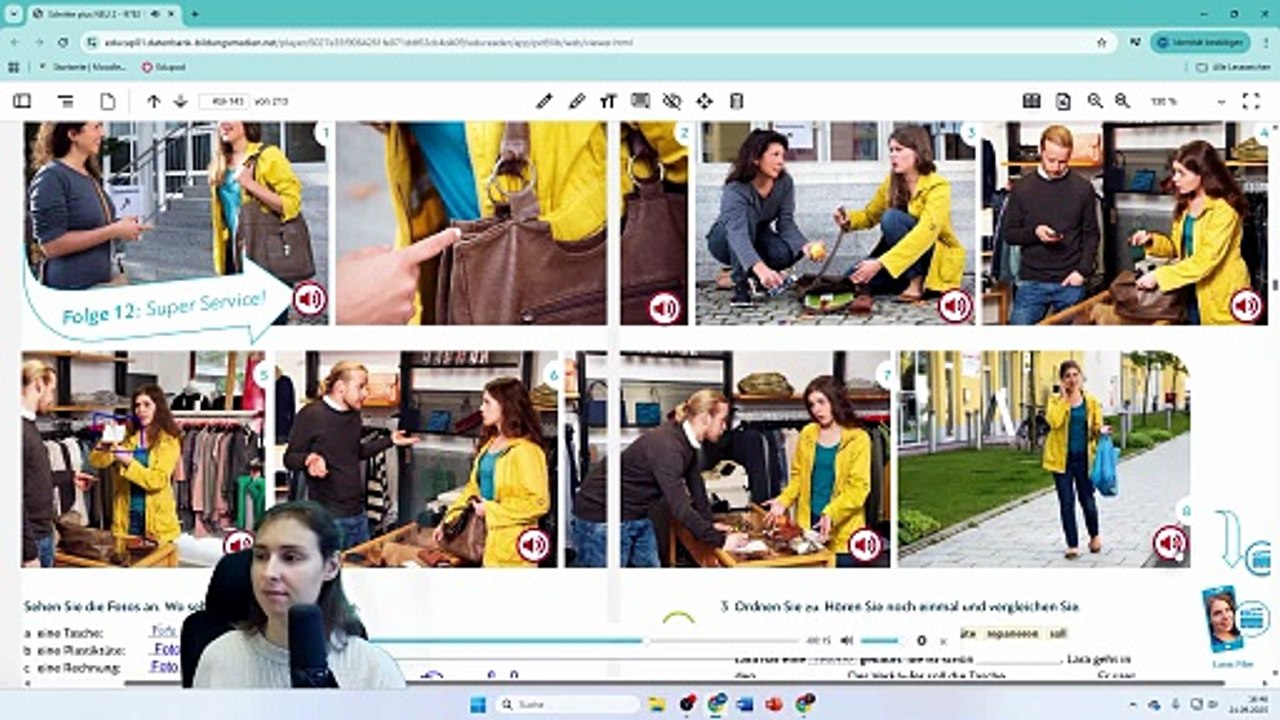Click the audio player progress bar
The height and width of the screenshot is (720, 1280).
coord(583,640)
